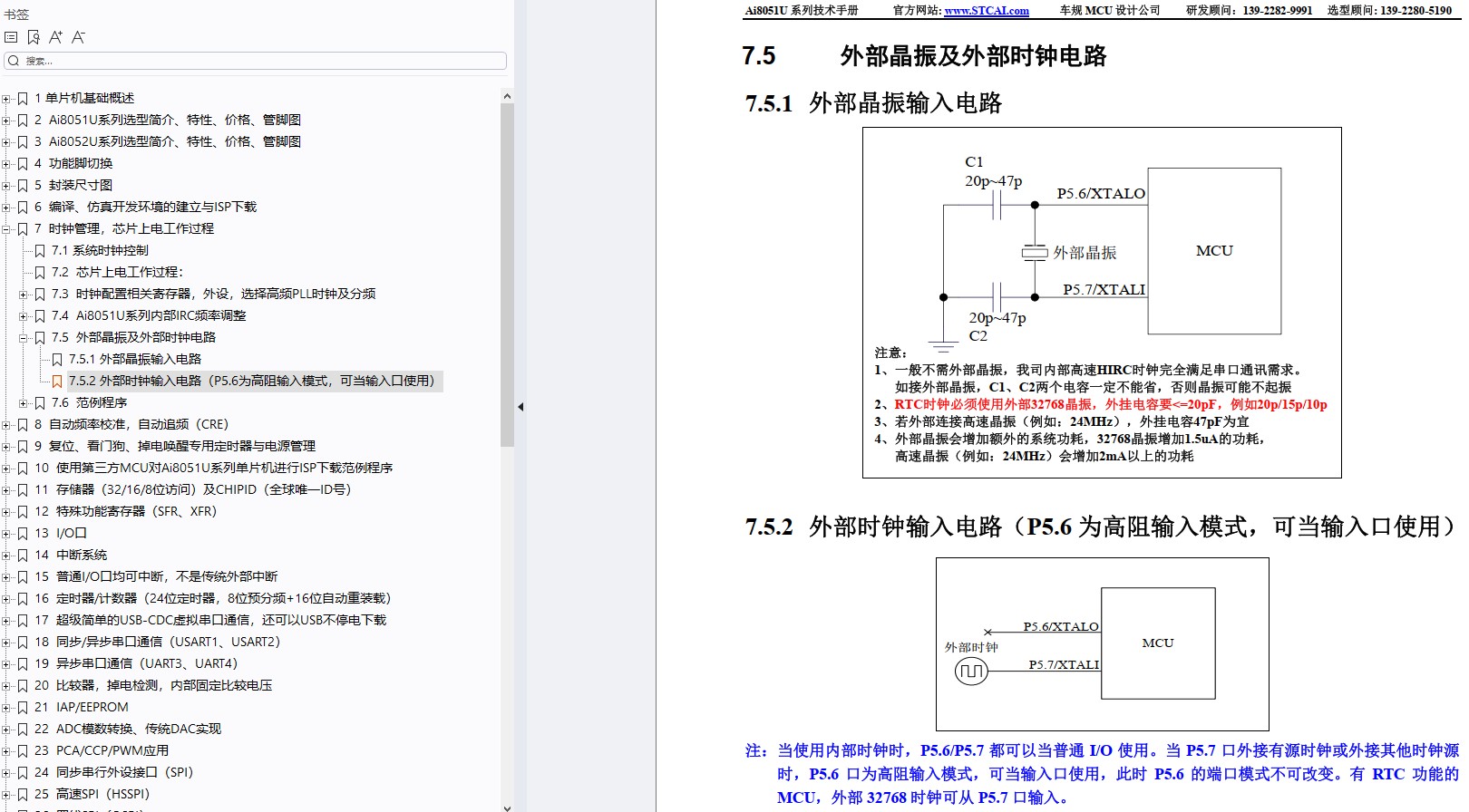
Task: Click the '书签' panel title
Action: [16, 14]
